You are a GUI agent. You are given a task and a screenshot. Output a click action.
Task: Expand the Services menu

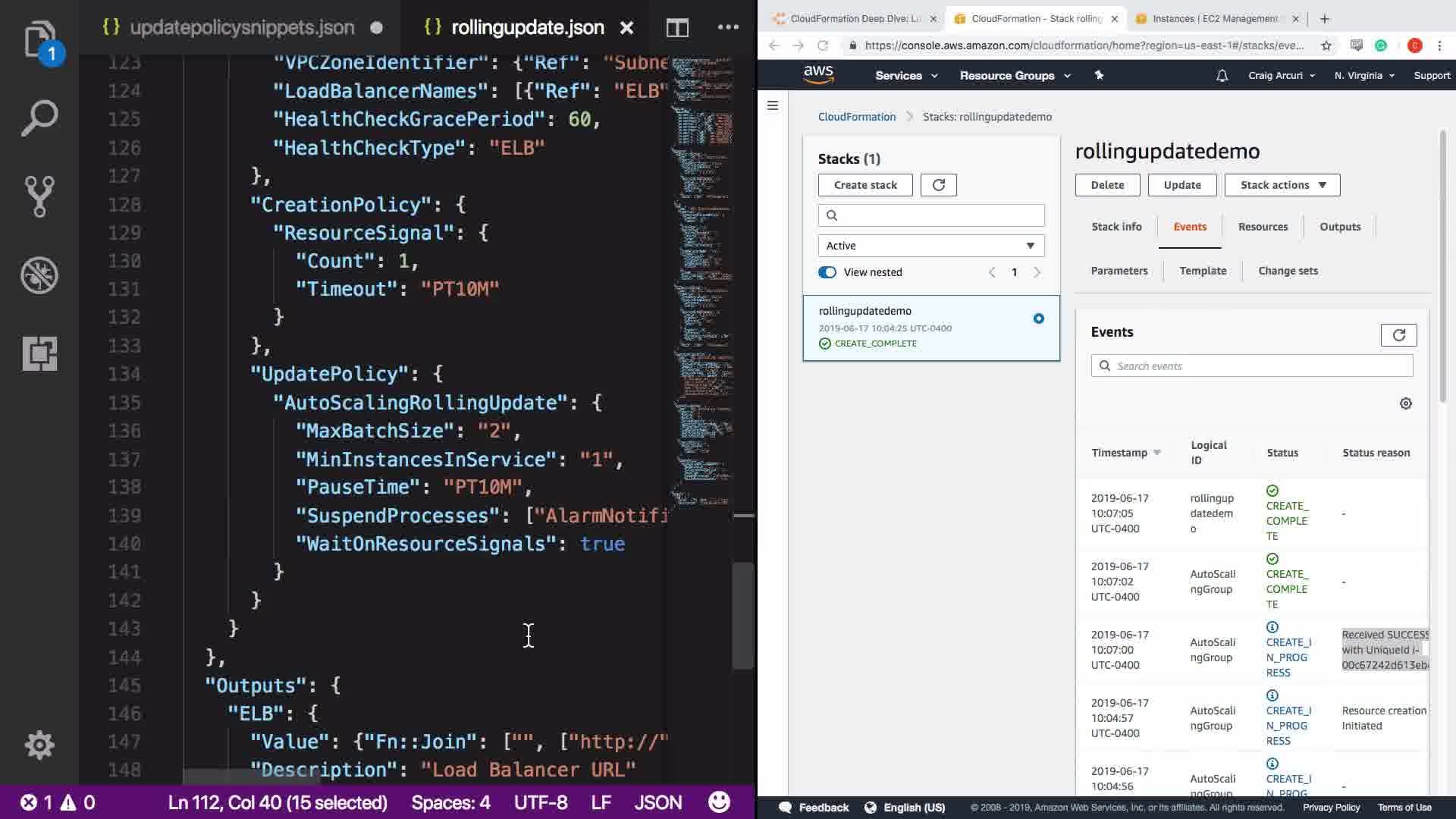(905, 76)
